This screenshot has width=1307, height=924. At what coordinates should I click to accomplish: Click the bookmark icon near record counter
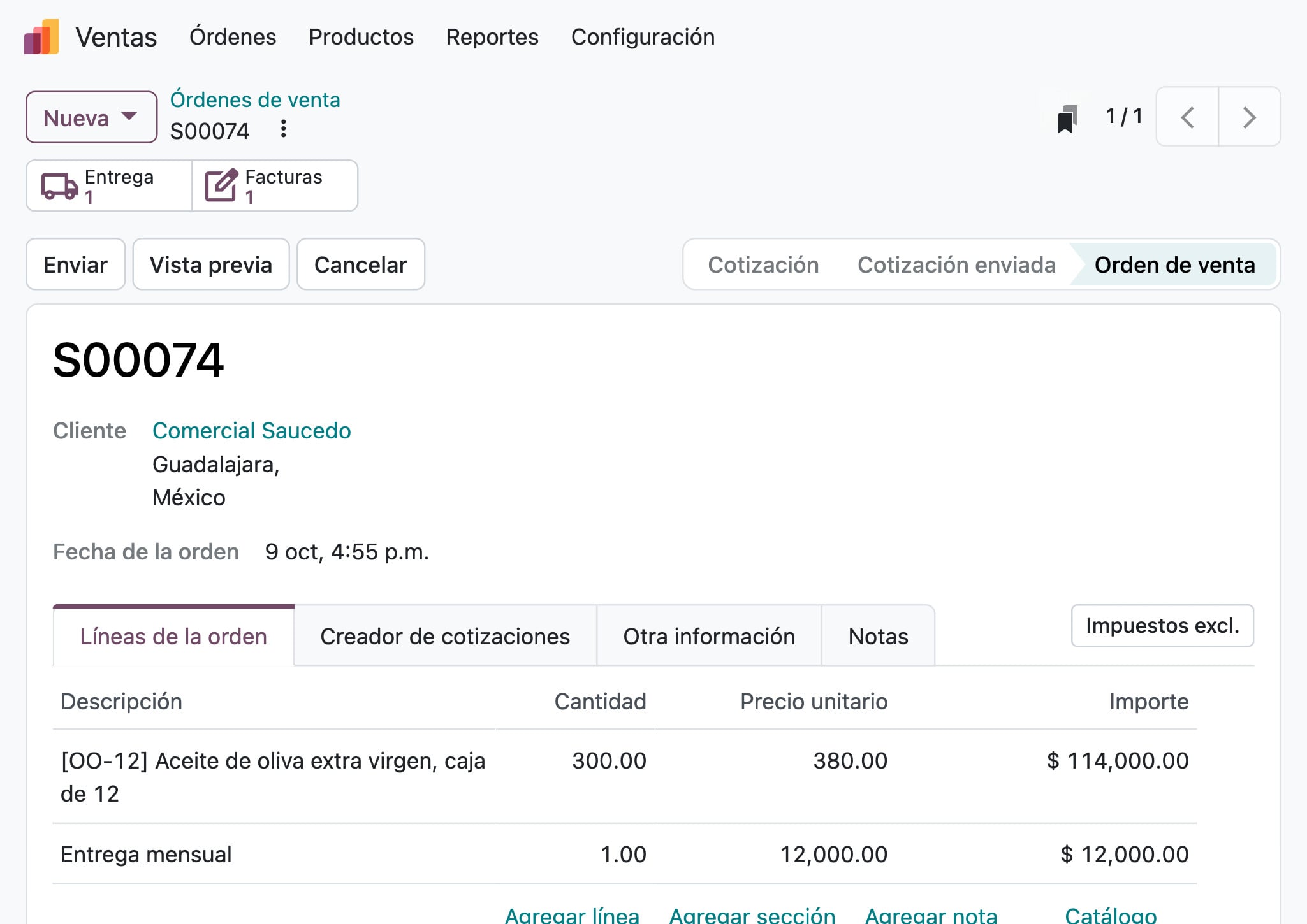1067,119
